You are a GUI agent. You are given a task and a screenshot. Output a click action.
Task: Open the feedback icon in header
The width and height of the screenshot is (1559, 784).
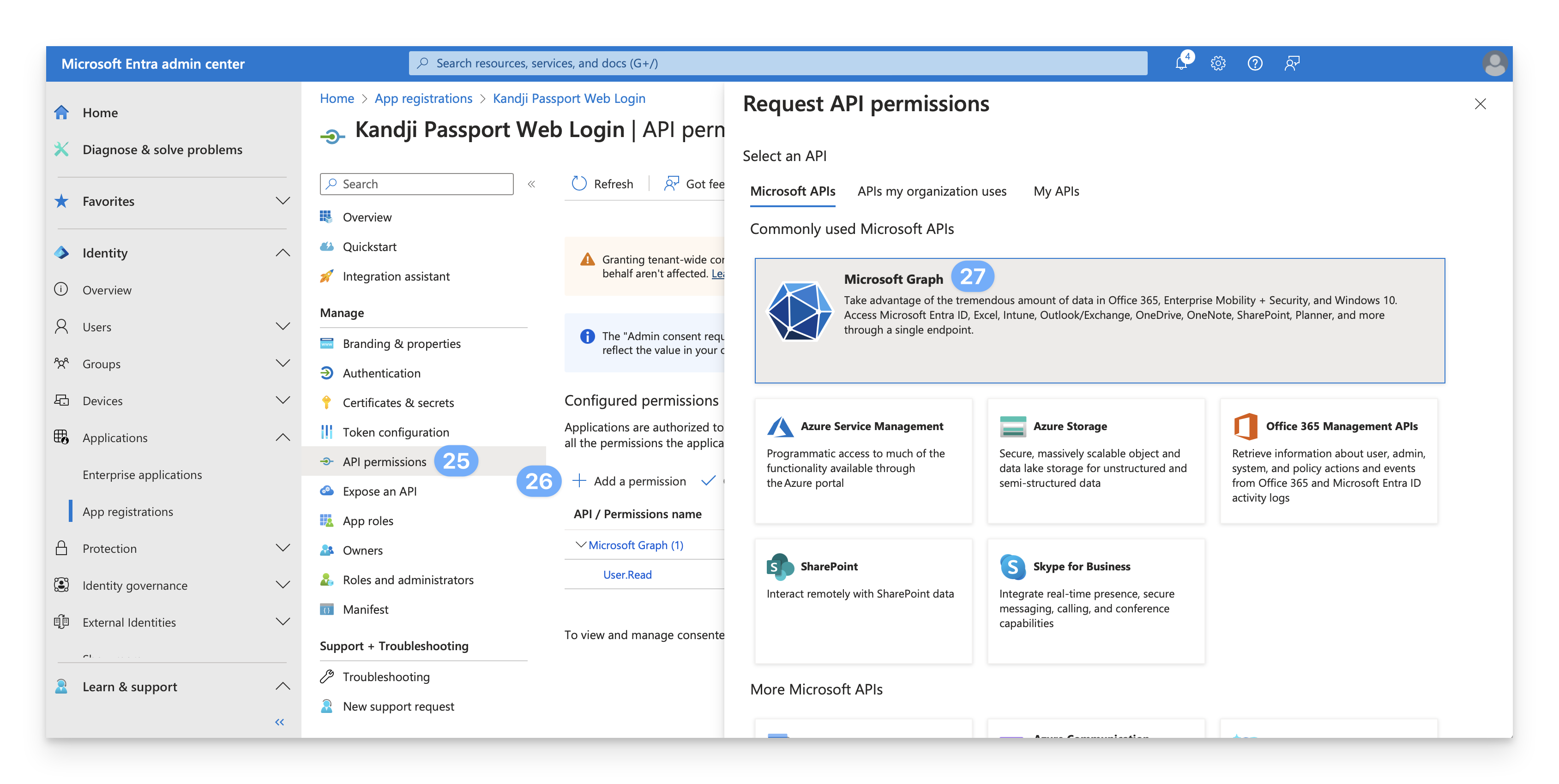1292,64
